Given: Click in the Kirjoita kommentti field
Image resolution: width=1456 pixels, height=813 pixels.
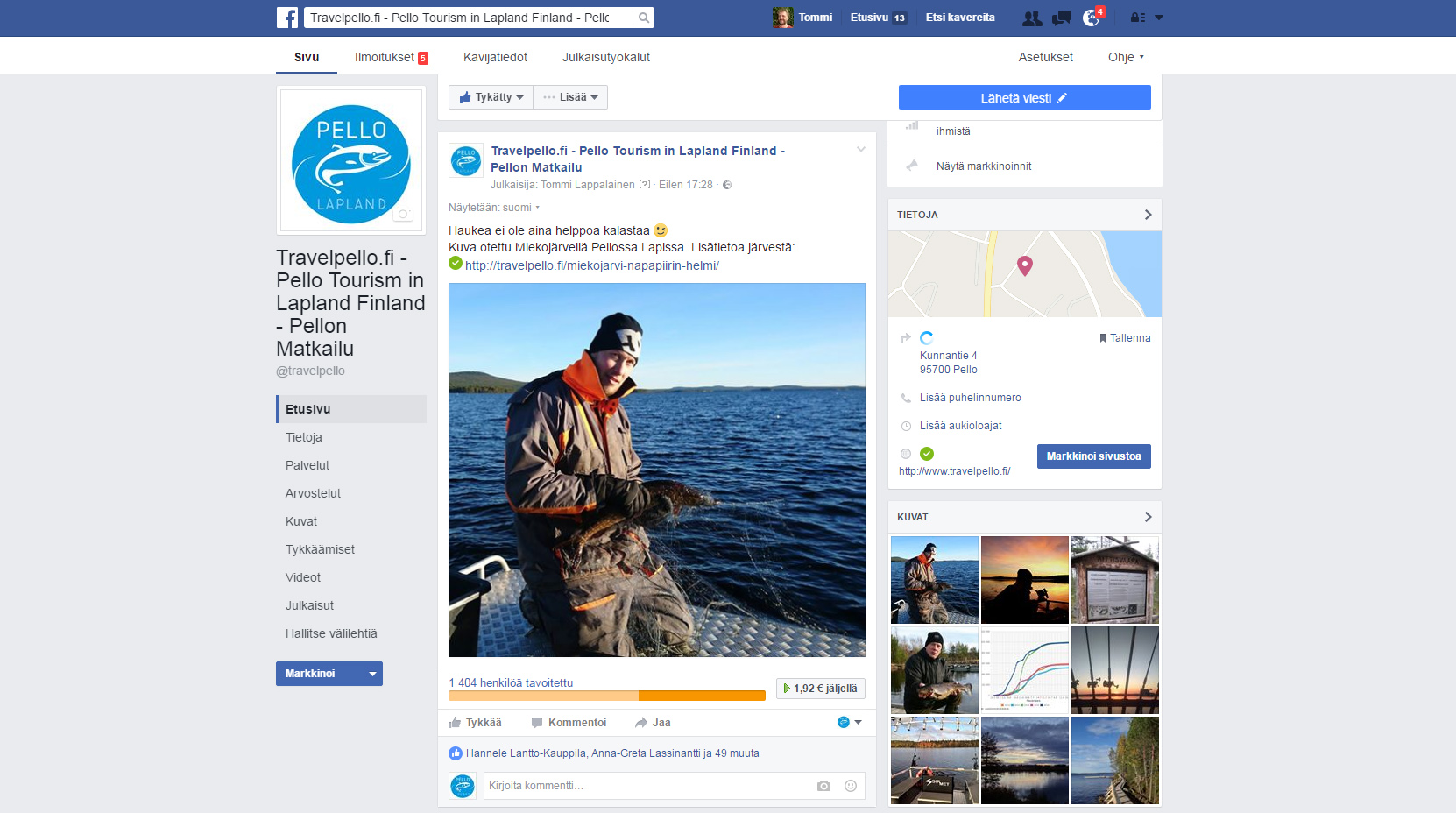Looking at the screenshot, I should click(648, 786).
